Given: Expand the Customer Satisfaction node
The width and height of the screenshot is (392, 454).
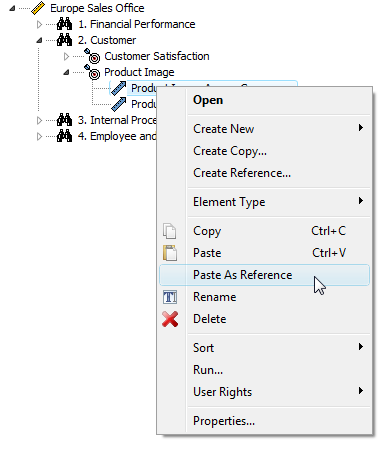Looking at the screenshot, I should click(x=66, y=56).
